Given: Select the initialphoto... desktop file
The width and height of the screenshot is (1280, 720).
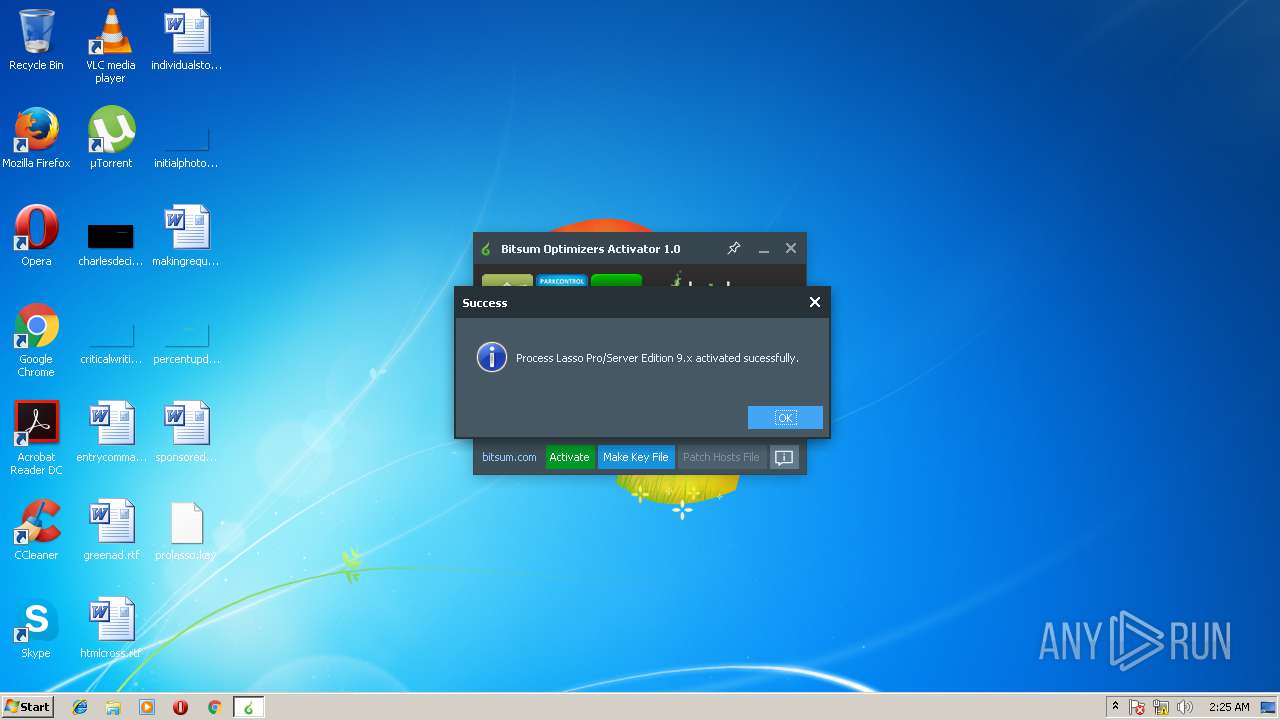Looking at the screenshot, I should [186, 145].
